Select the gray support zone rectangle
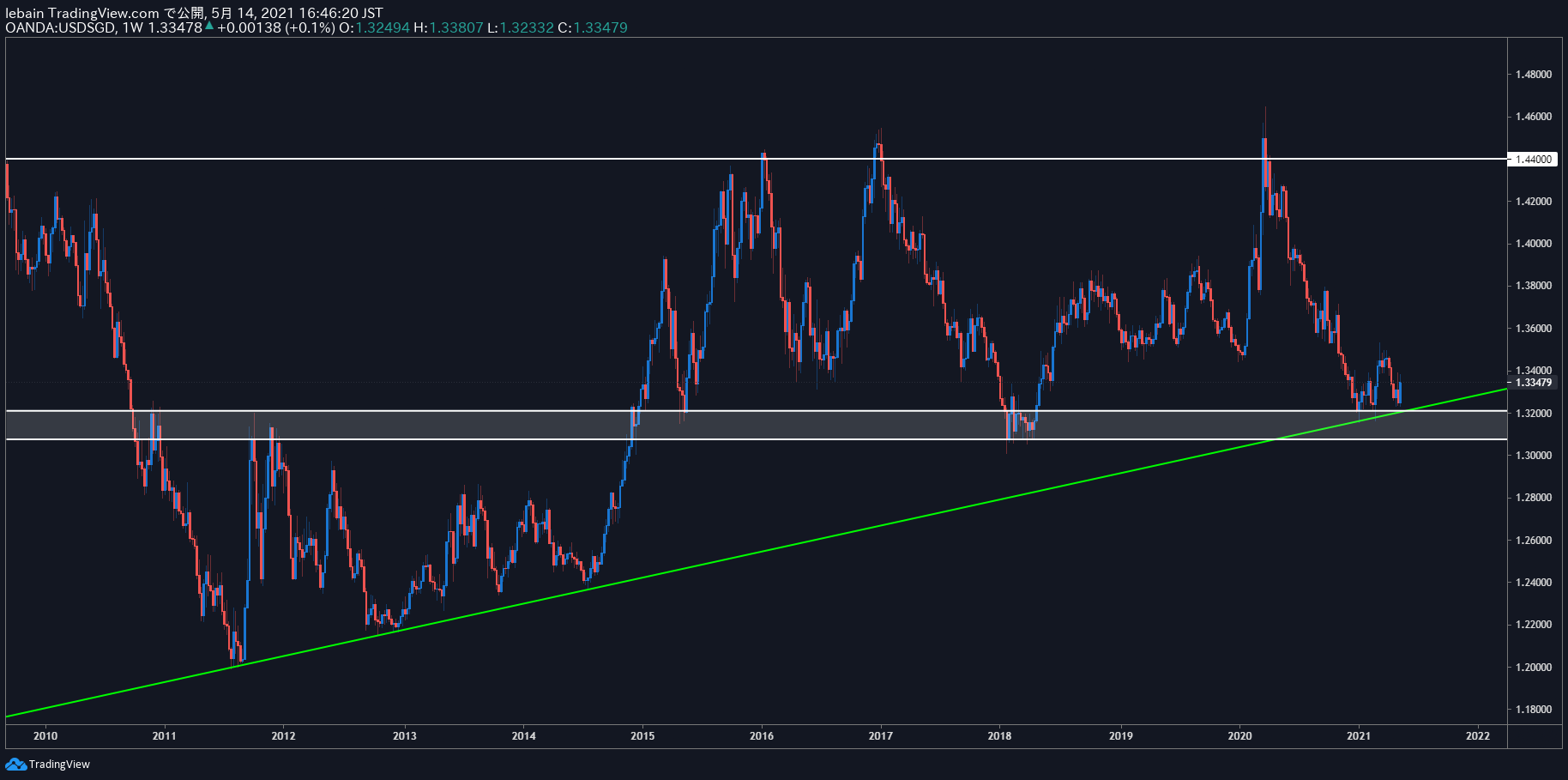The width and height of the screenshot is (1568, 780). pos(755,425)
